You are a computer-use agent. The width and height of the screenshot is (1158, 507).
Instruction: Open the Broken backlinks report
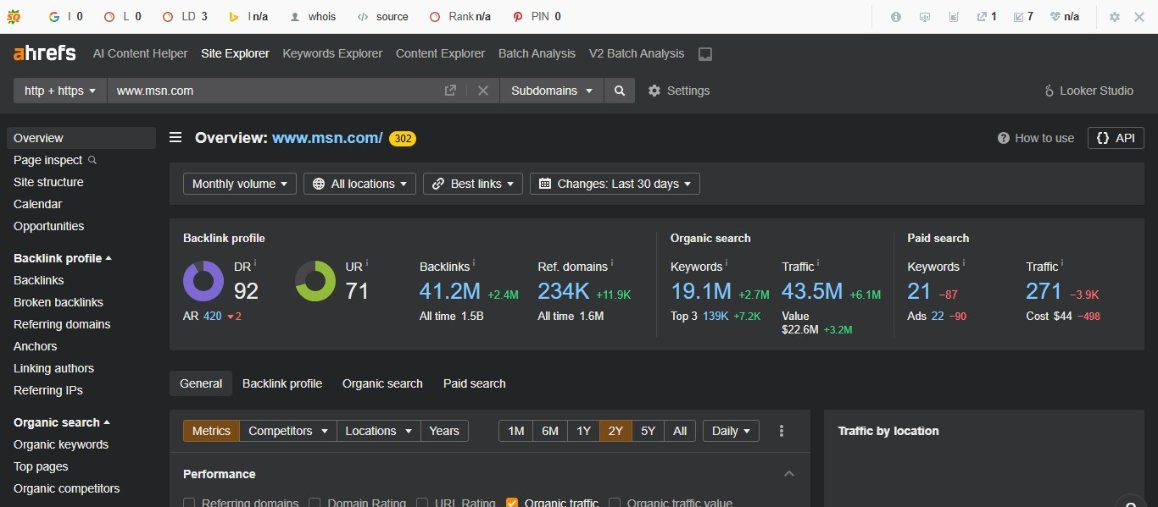point(58,303)
